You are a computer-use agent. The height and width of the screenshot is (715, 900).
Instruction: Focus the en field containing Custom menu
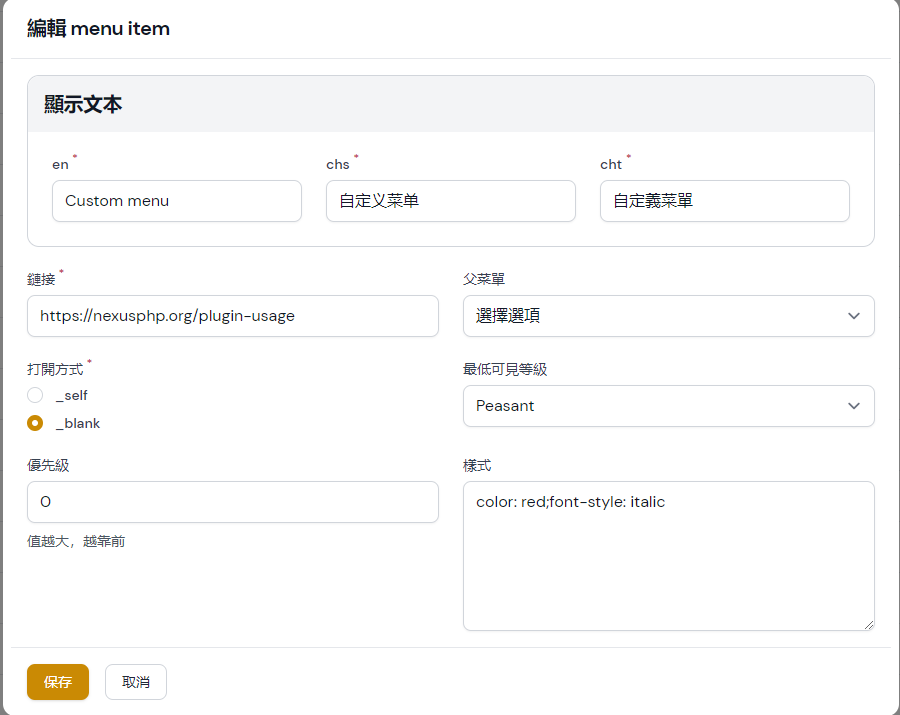pyautogui.click(x=176, y=201)
